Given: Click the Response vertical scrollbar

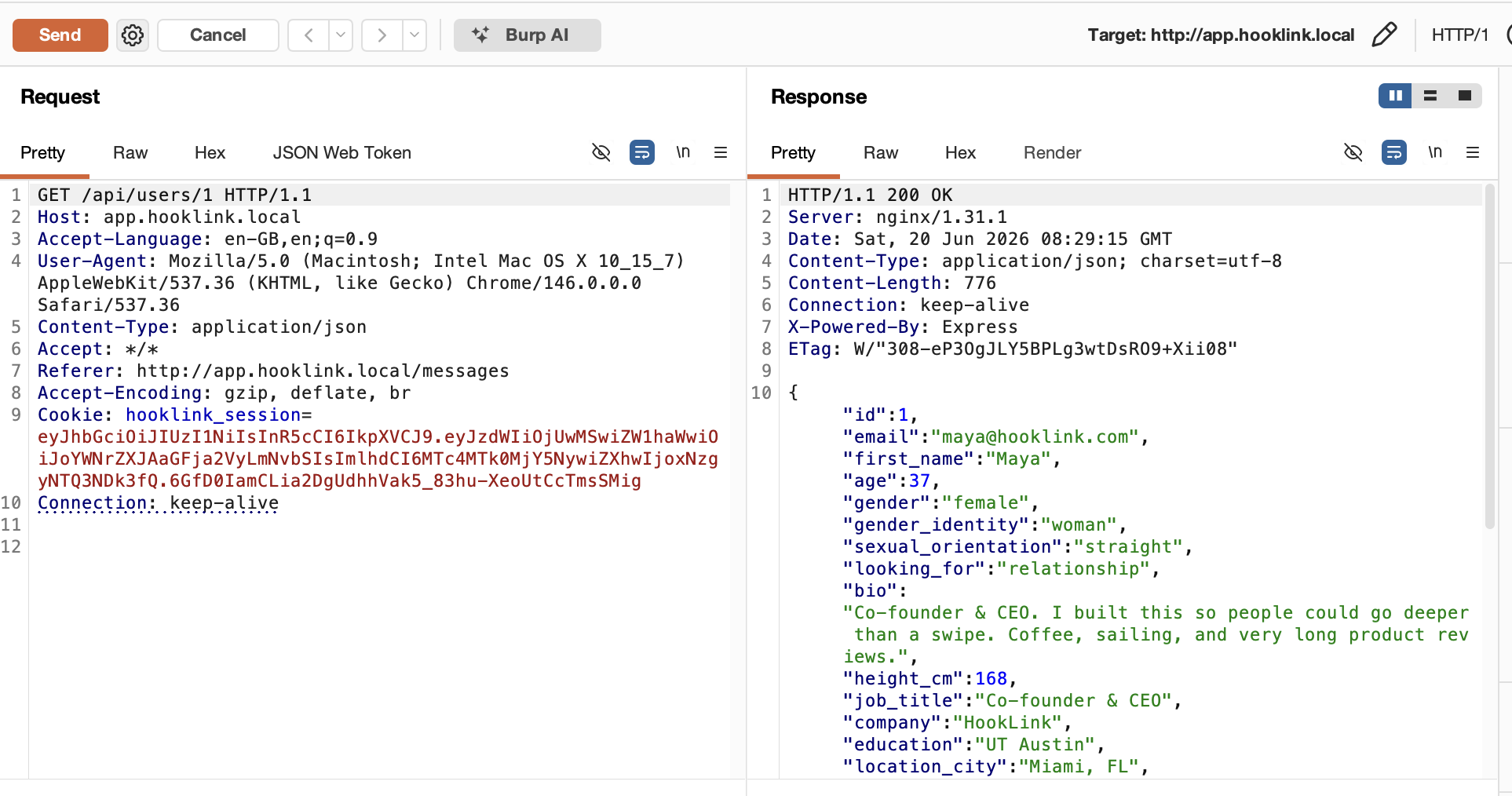Looking at the screenshot, I should [1490, 356].
